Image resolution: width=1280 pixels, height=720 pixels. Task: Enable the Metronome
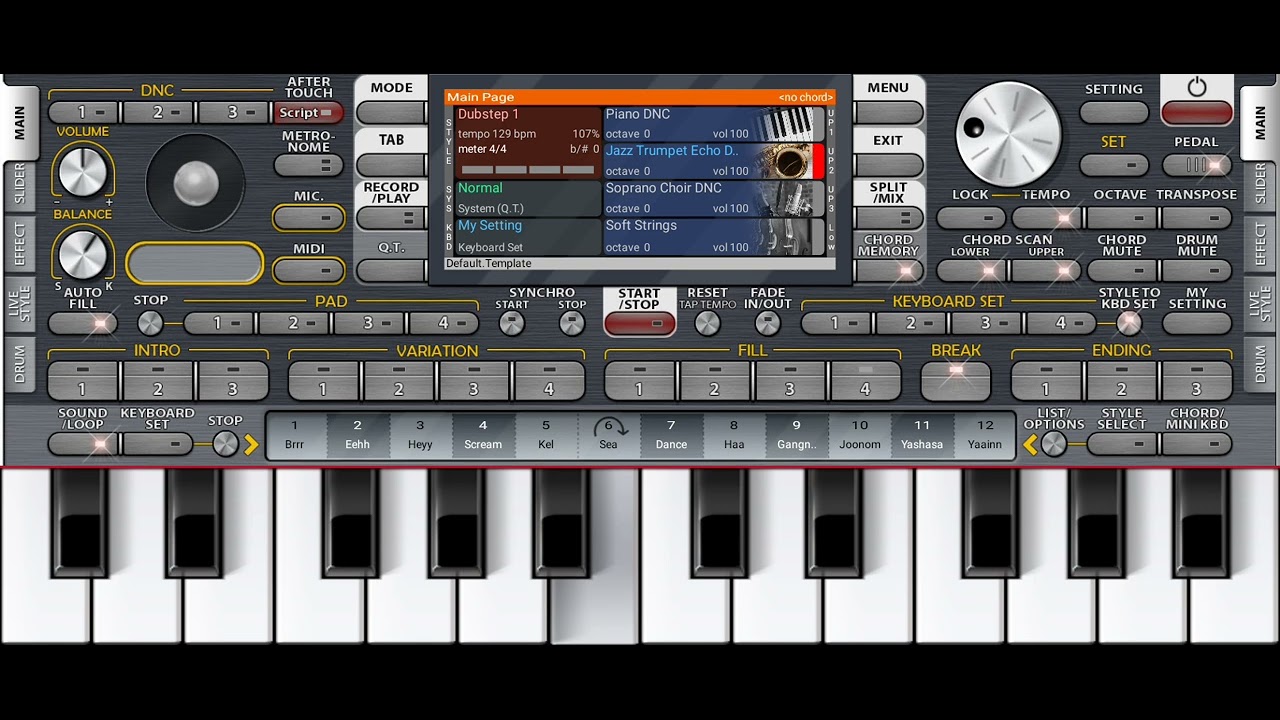point(308,165)
